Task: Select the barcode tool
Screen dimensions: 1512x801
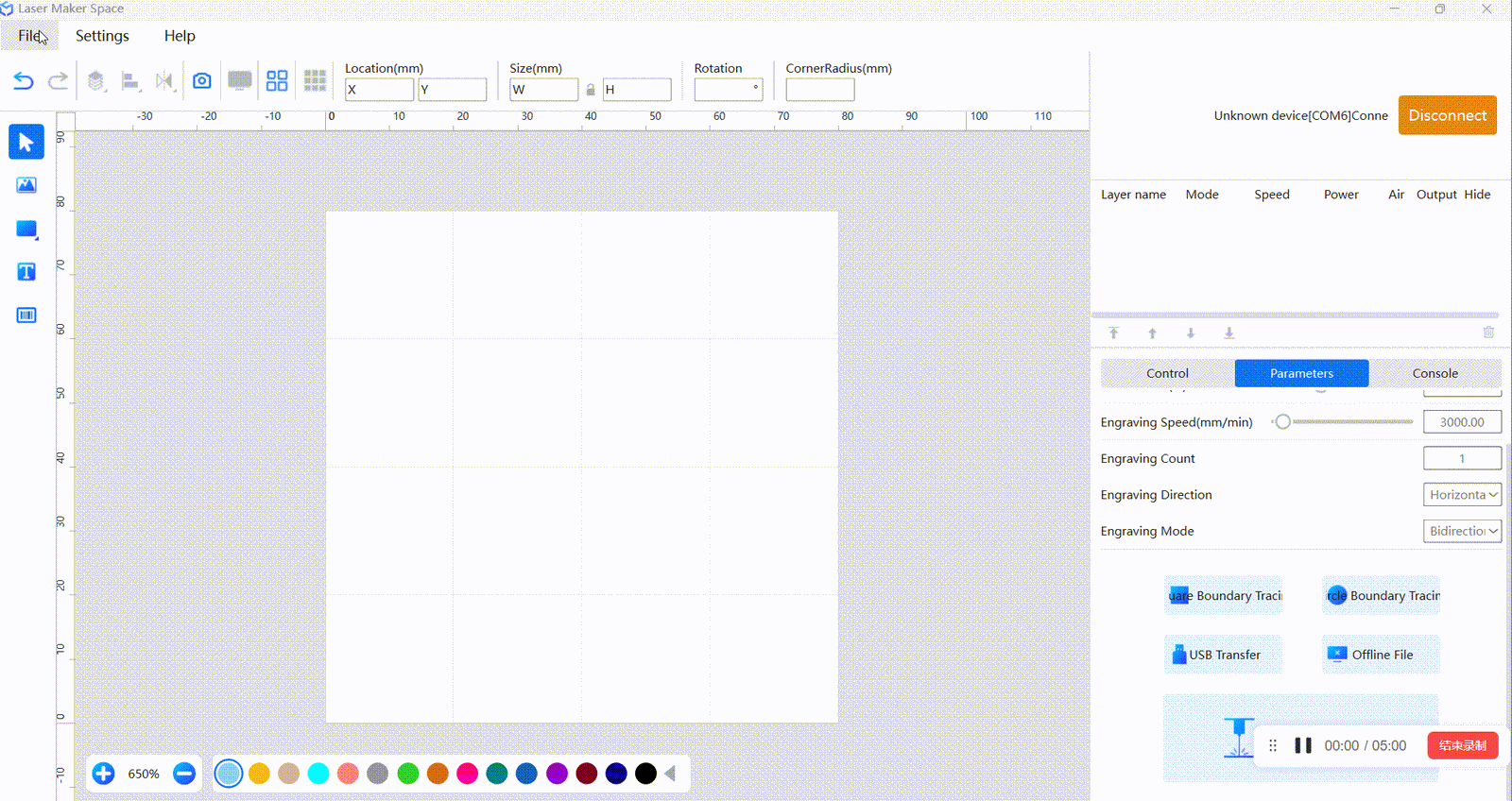Action: point(26,315)
